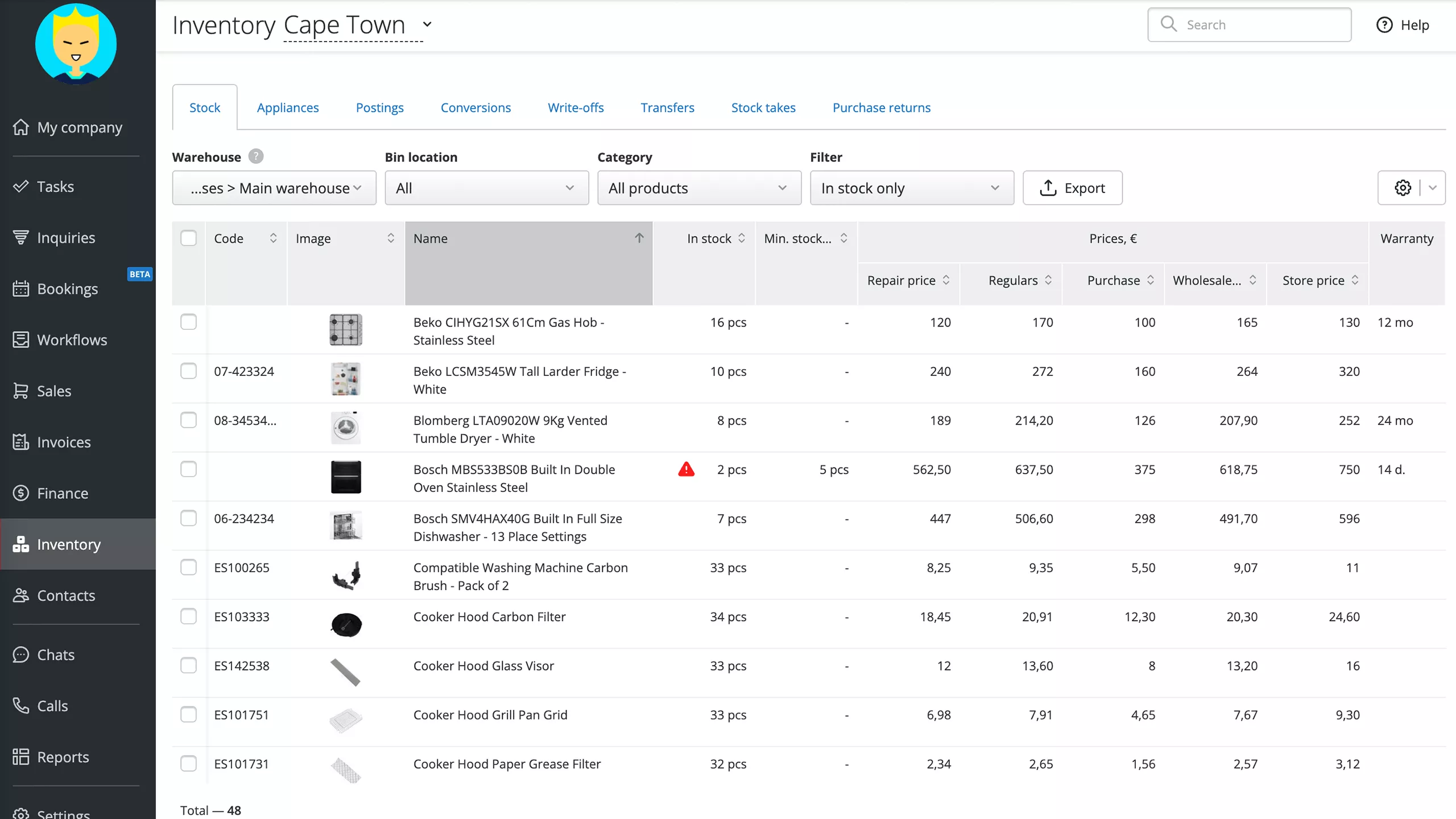Open the Stock takes tab
This screenshot has width=1456, height=819.
(763, 107)
